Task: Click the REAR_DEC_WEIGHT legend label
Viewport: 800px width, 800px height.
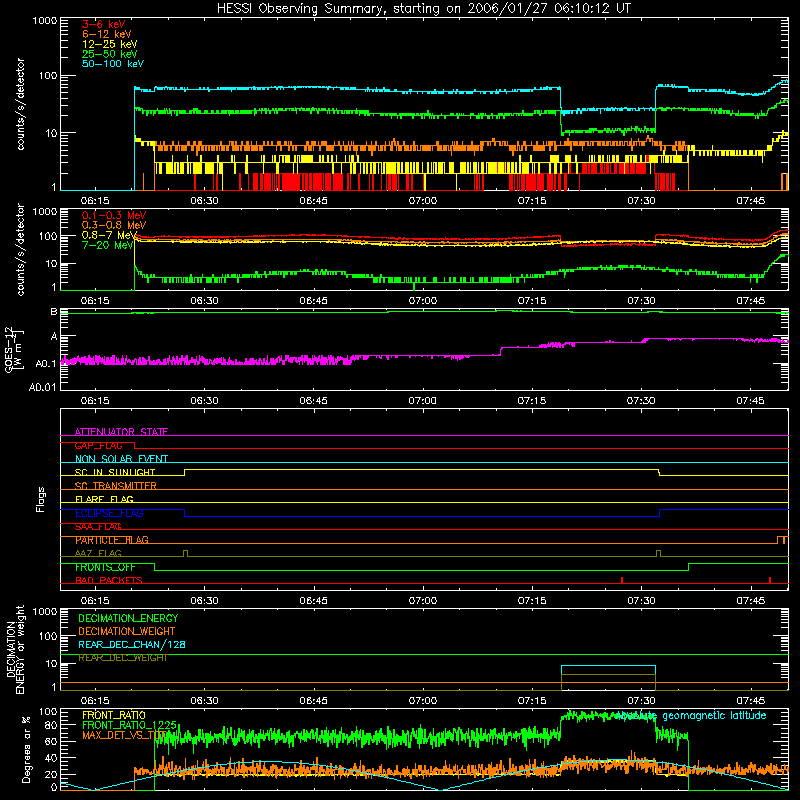Action: click(x=122, y=658)
